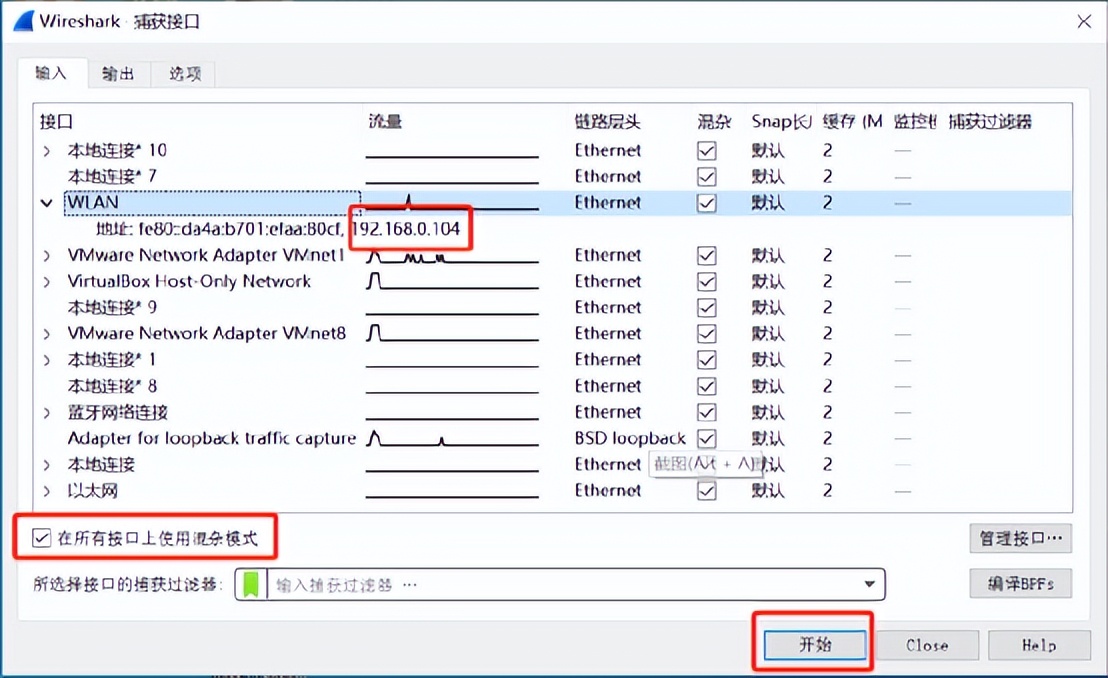Image resolution: width=1108 pixels, height=678 pixels.
Task: Click the 编译BPFs button
Action: (x=1020, y=584)
